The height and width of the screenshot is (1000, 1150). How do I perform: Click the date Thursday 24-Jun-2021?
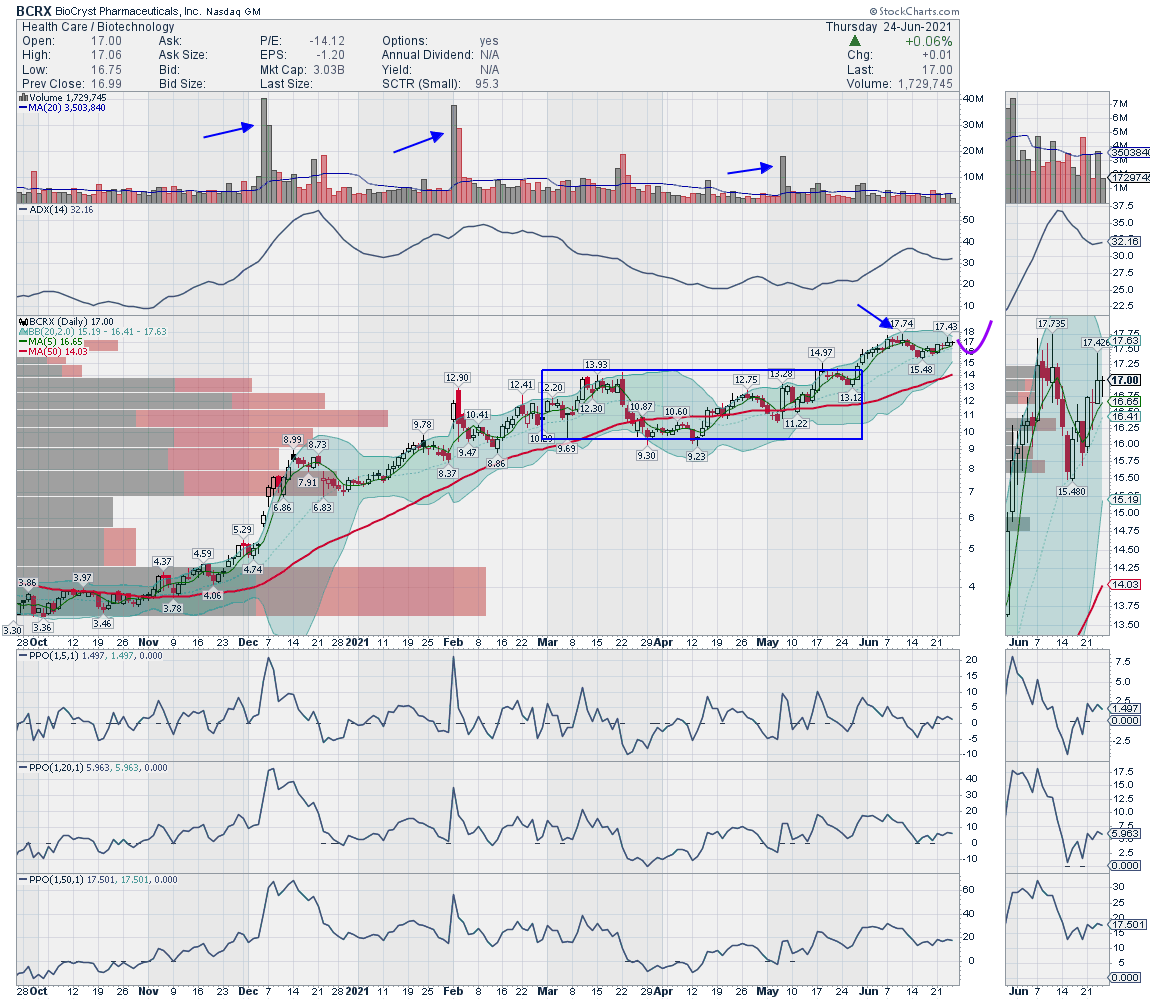[889, 26]
